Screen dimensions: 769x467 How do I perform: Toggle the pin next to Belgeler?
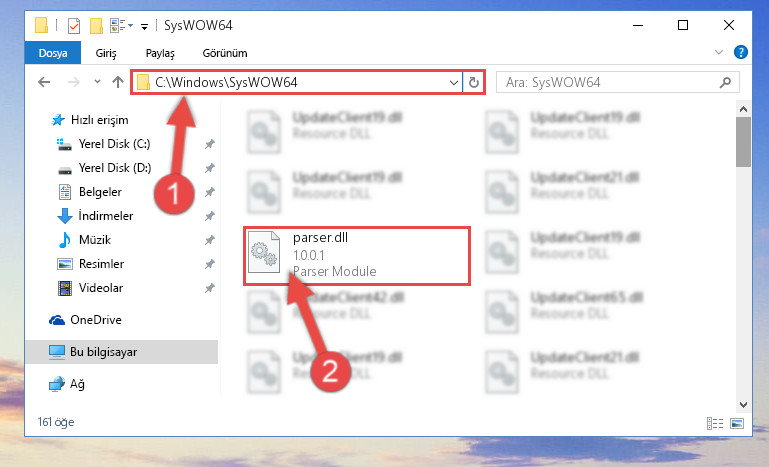point(209,192)
